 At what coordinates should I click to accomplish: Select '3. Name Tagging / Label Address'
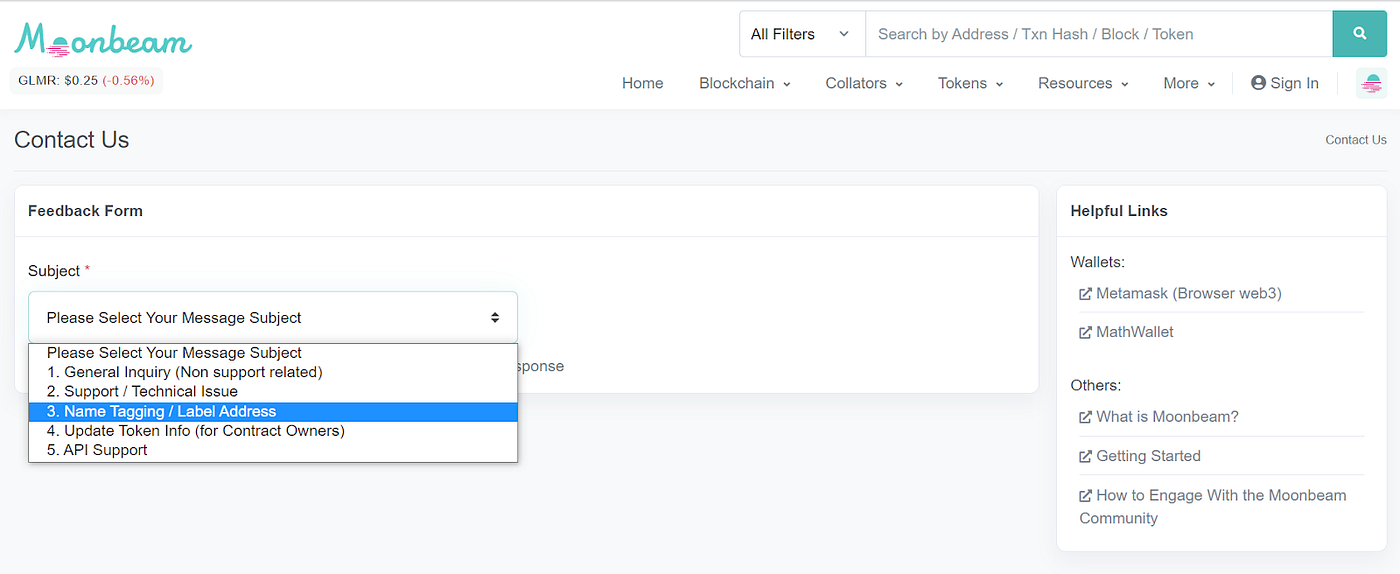pyautogui.click(x=273, y=411)
